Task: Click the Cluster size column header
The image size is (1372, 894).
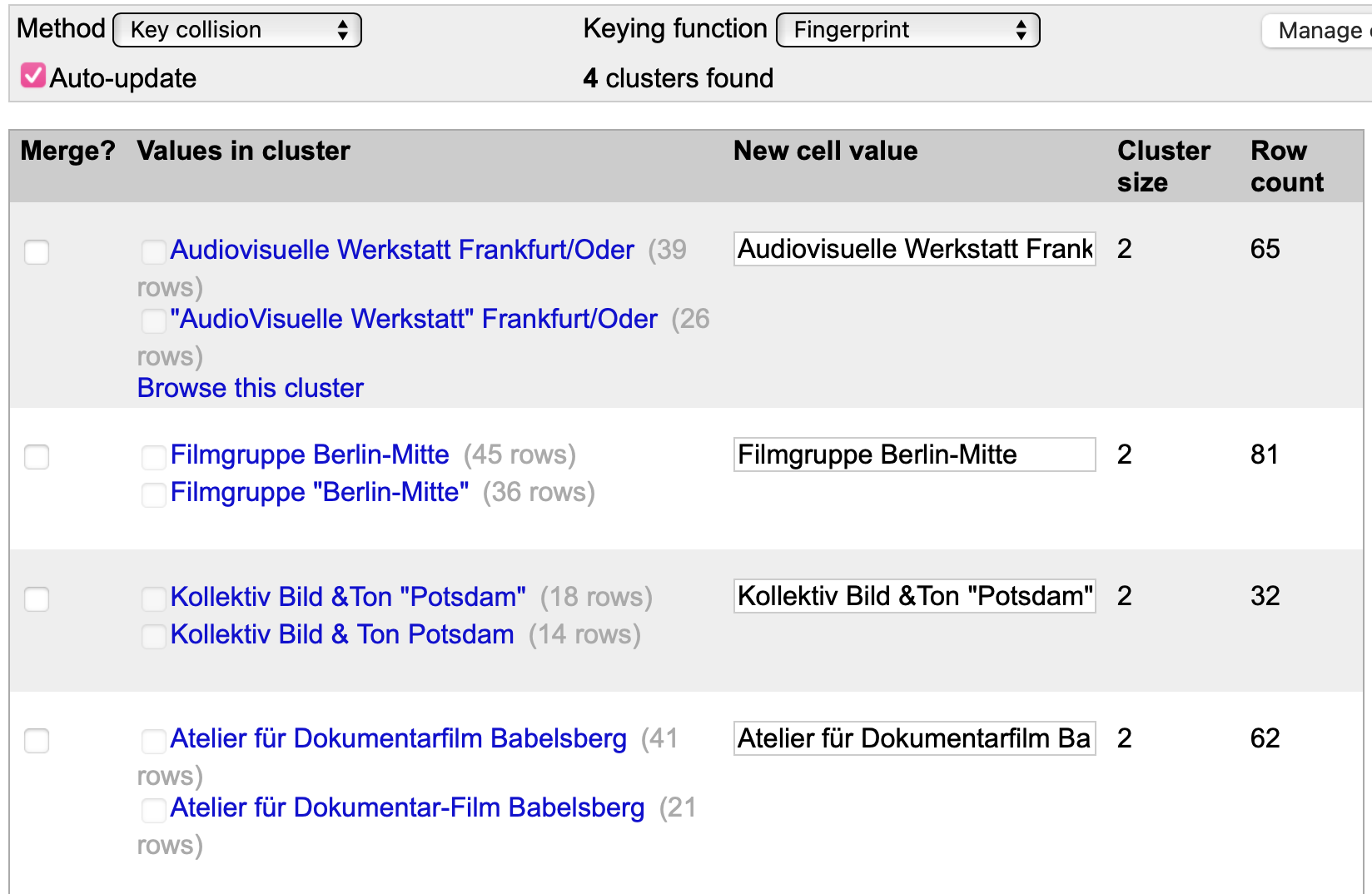Action: coord(1163,166)
